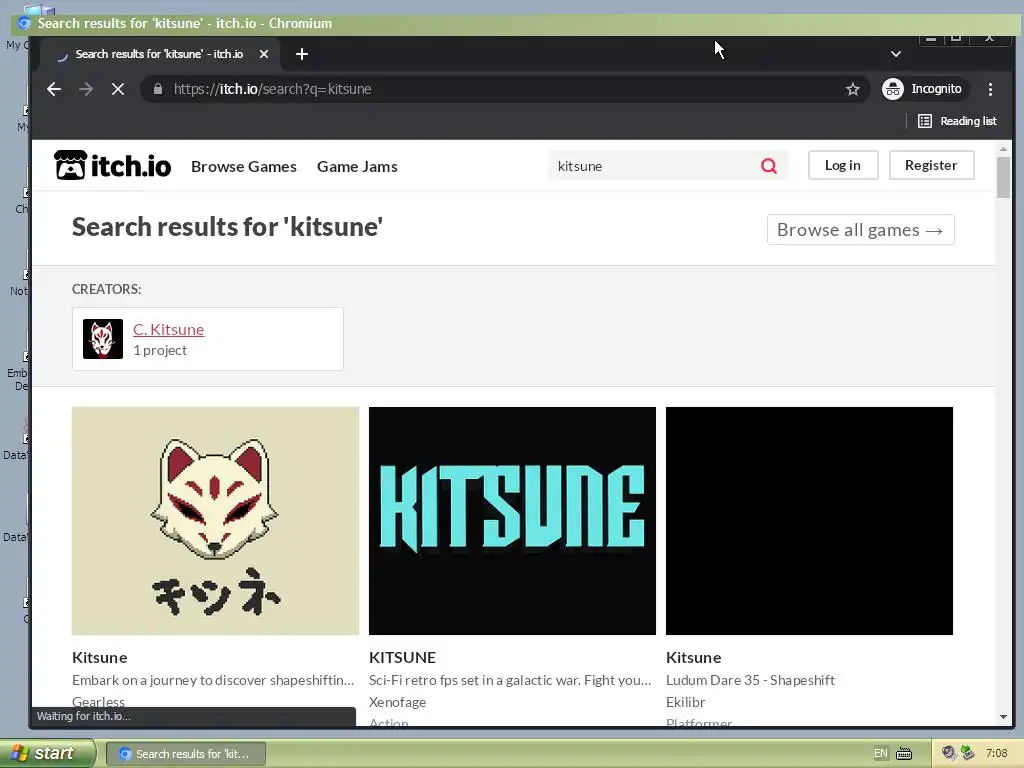The height and width of the screenshot is (768, 1024).
Task: Open a new tab with plus button
Action: pyautogui.click(x=302, y=54)
